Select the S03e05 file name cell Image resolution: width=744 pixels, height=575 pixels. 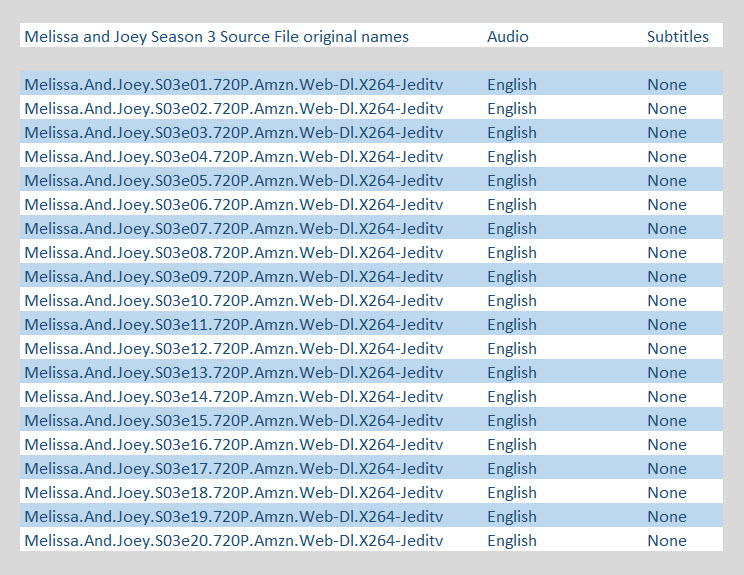pos(234,181)
